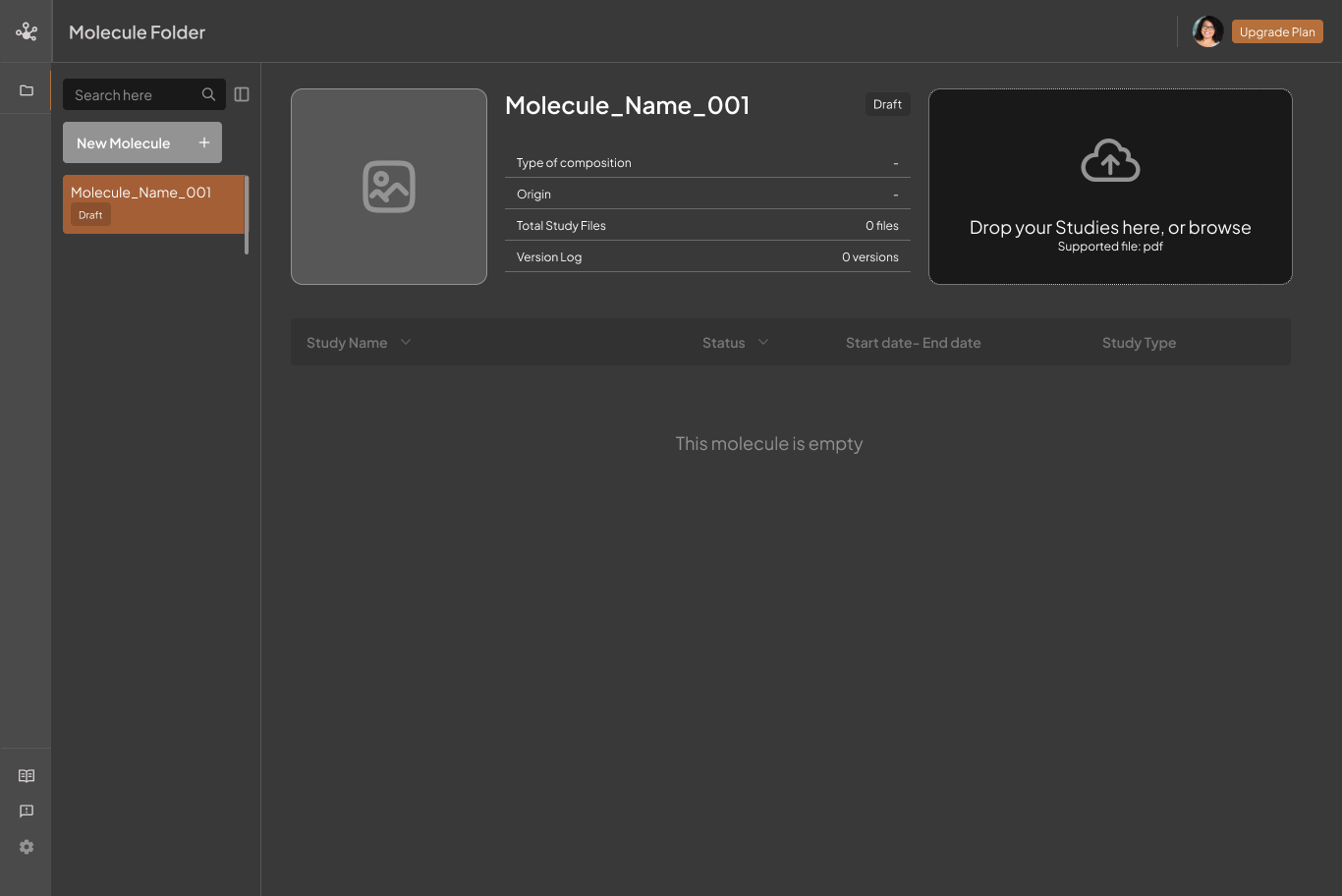Click the 0 versions value
Screen dimensions: 1342x896
[x=870, y=257]
